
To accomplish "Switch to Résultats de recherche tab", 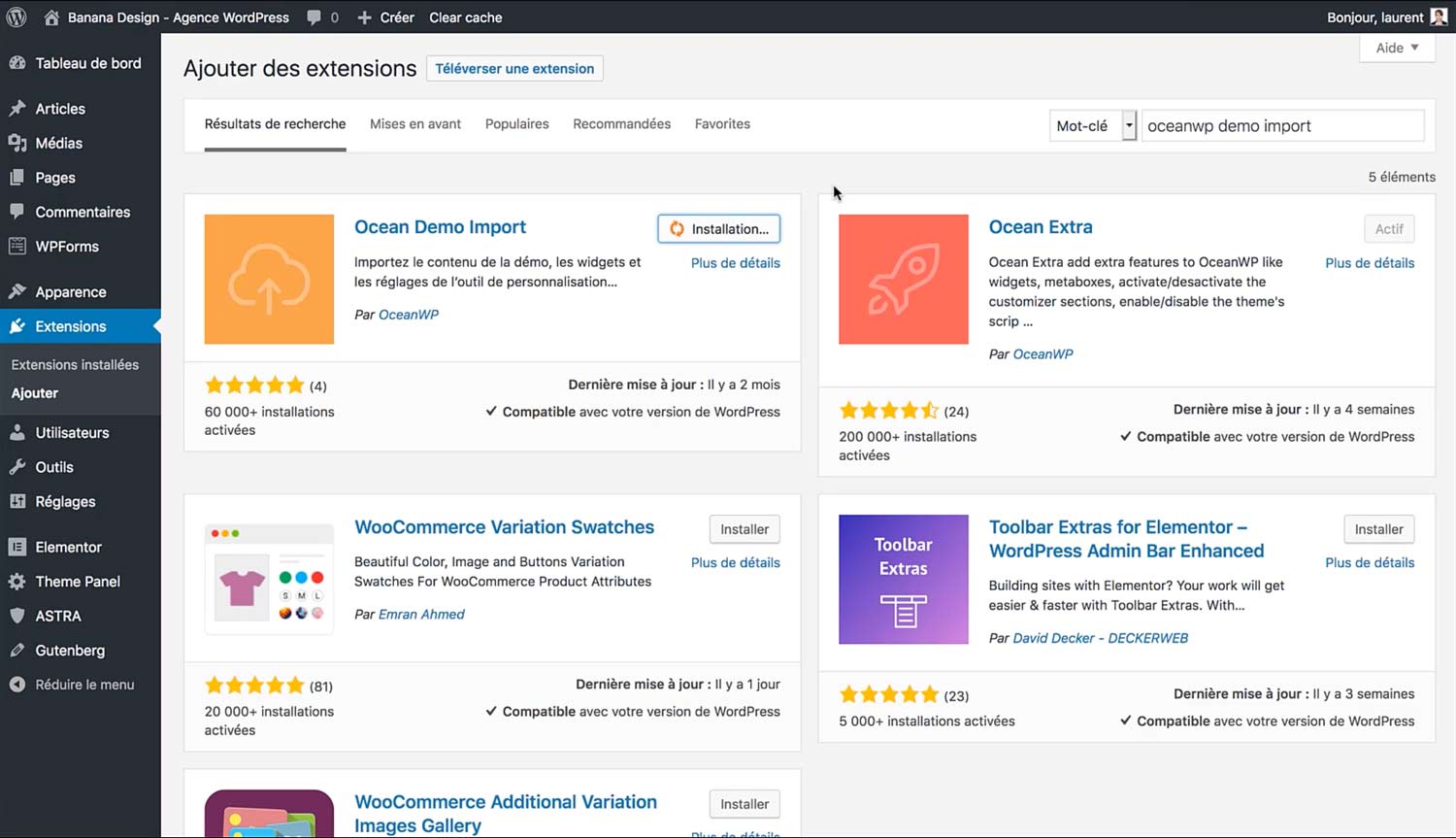I will tap(275, 124).
